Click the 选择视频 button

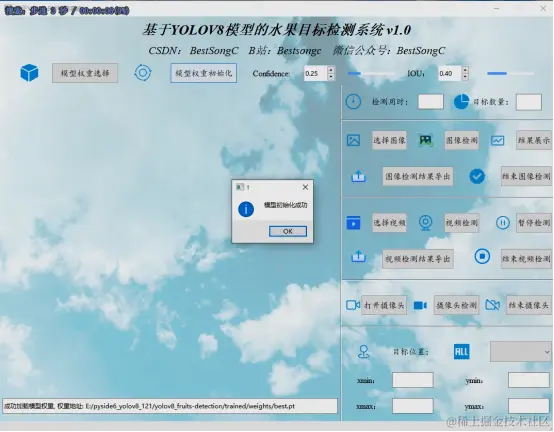389,223
